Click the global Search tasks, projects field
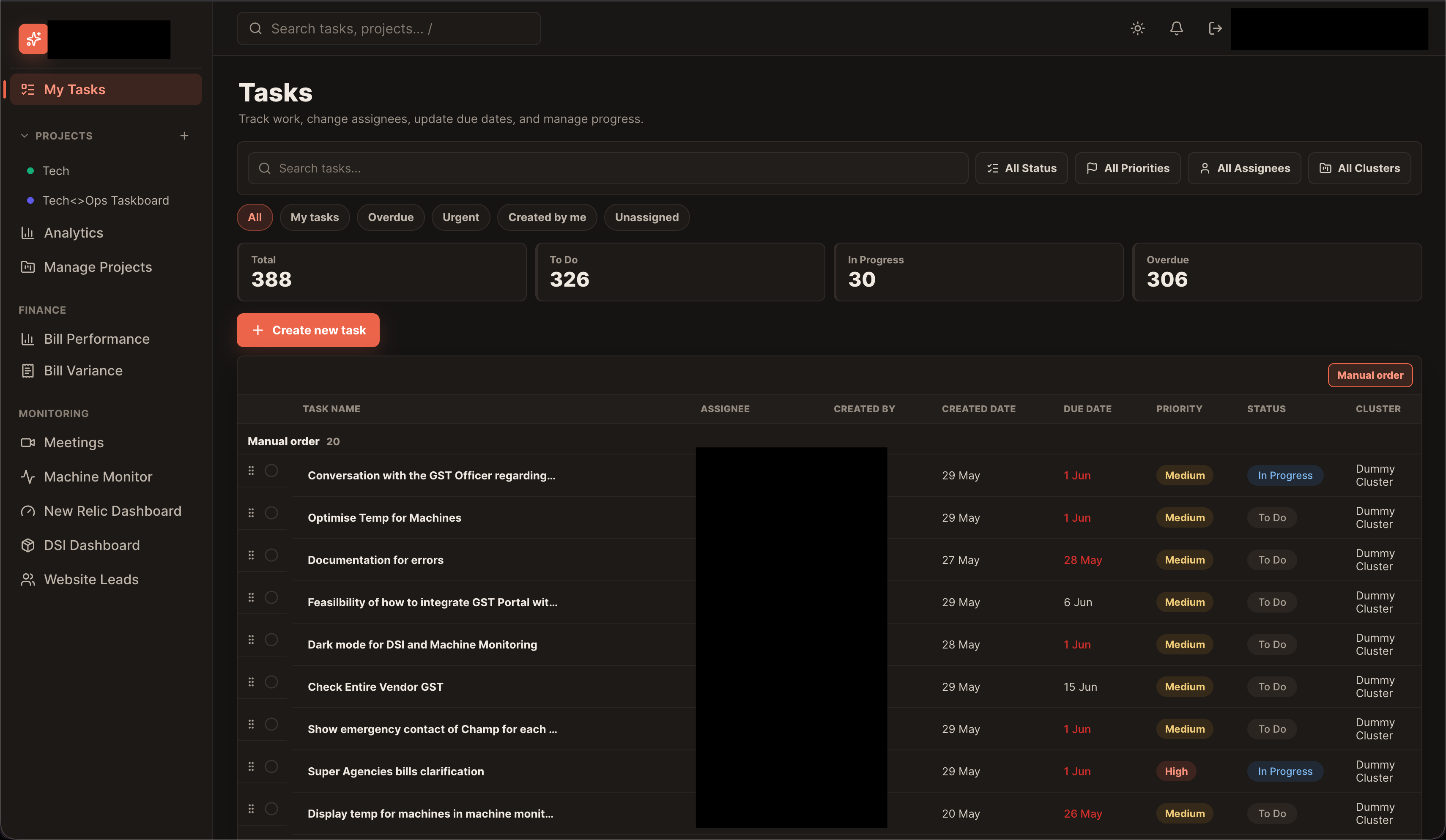The image size is (1446, 840). [x=389, y=29]
